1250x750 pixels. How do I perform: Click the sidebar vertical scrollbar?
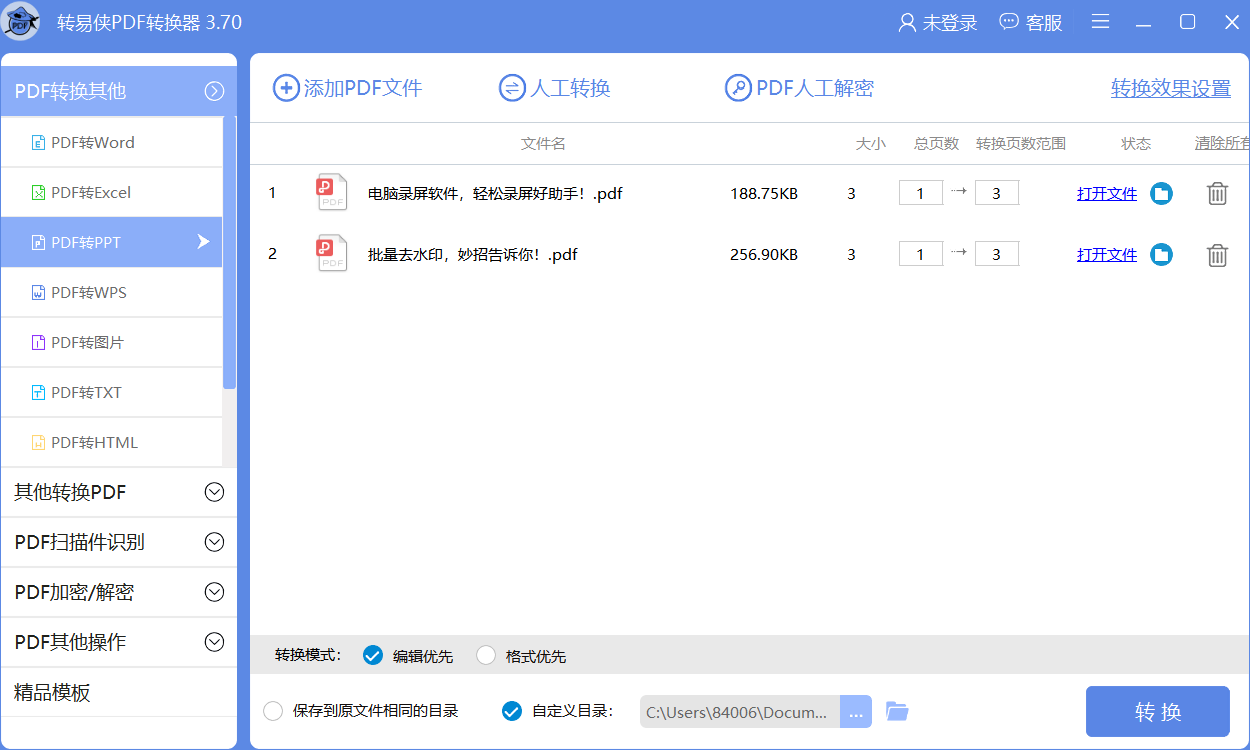[x=230, y=252]
